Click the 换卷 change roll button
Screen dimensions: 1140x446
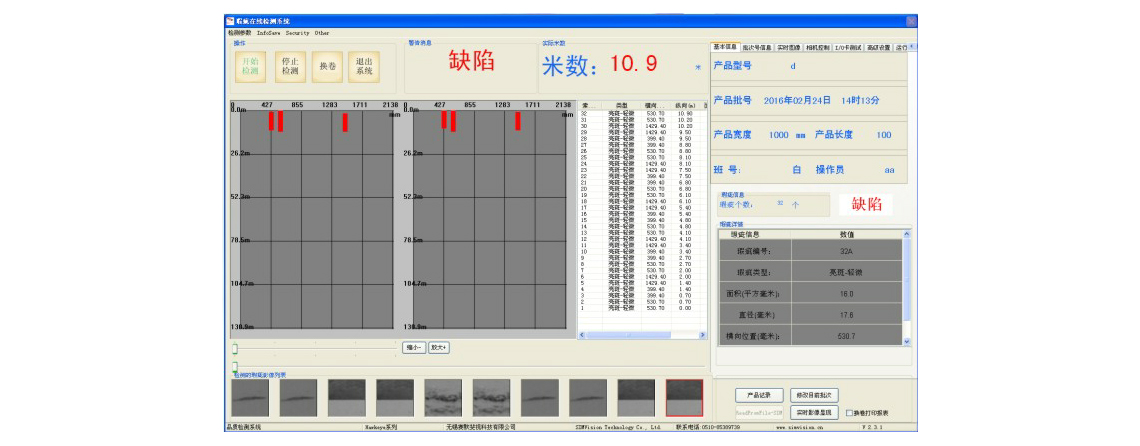click(327, 66)
